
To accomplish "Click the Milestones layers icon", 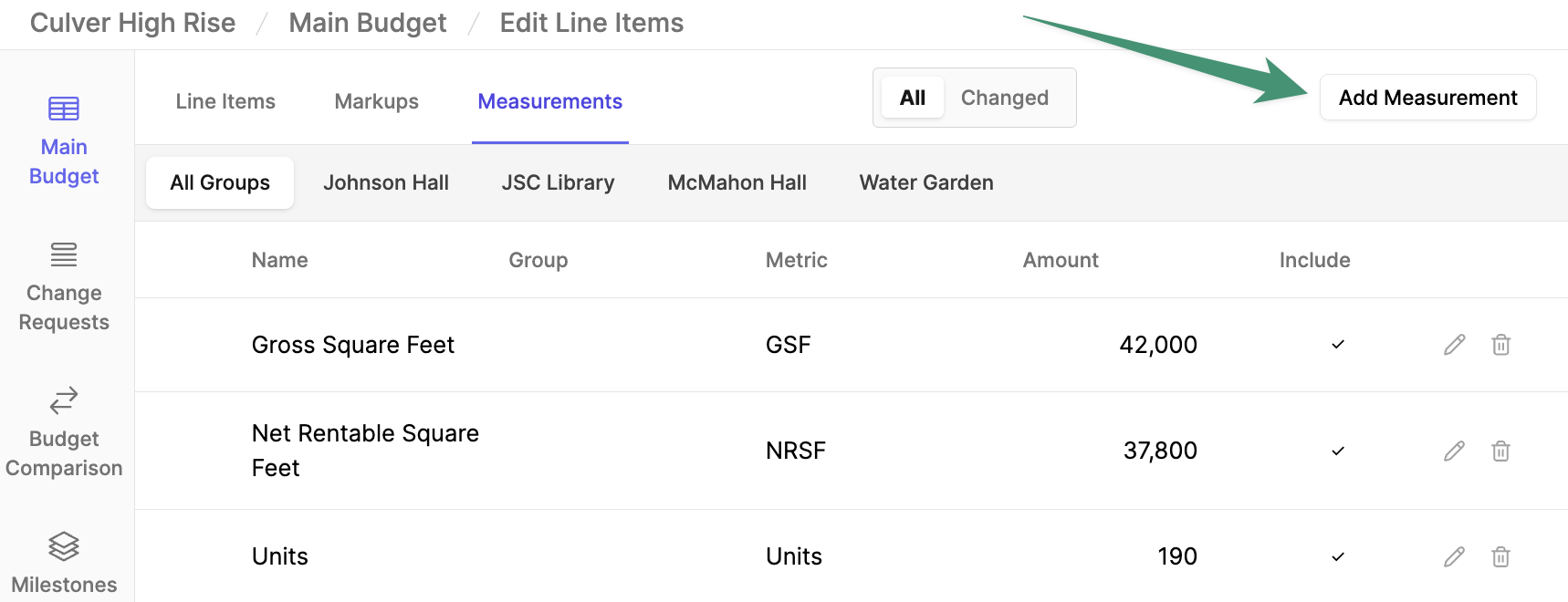I will pyautogui.click(x=64, y=546).
